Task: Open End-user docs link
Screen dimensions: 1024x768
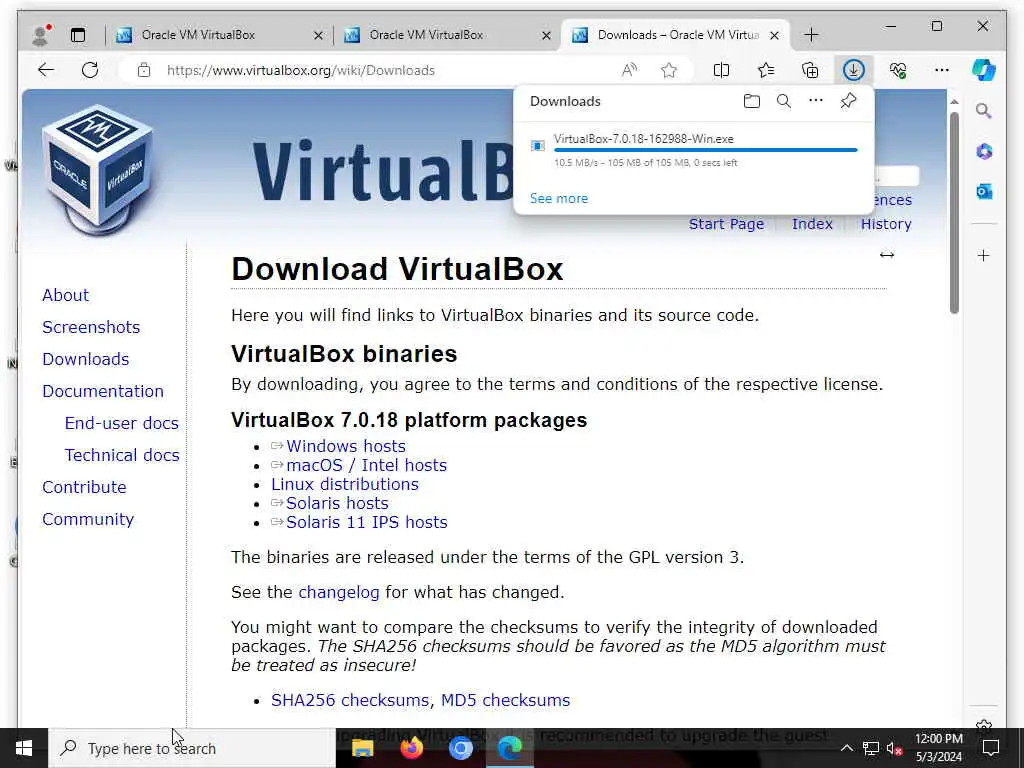Action: (121, 423)
